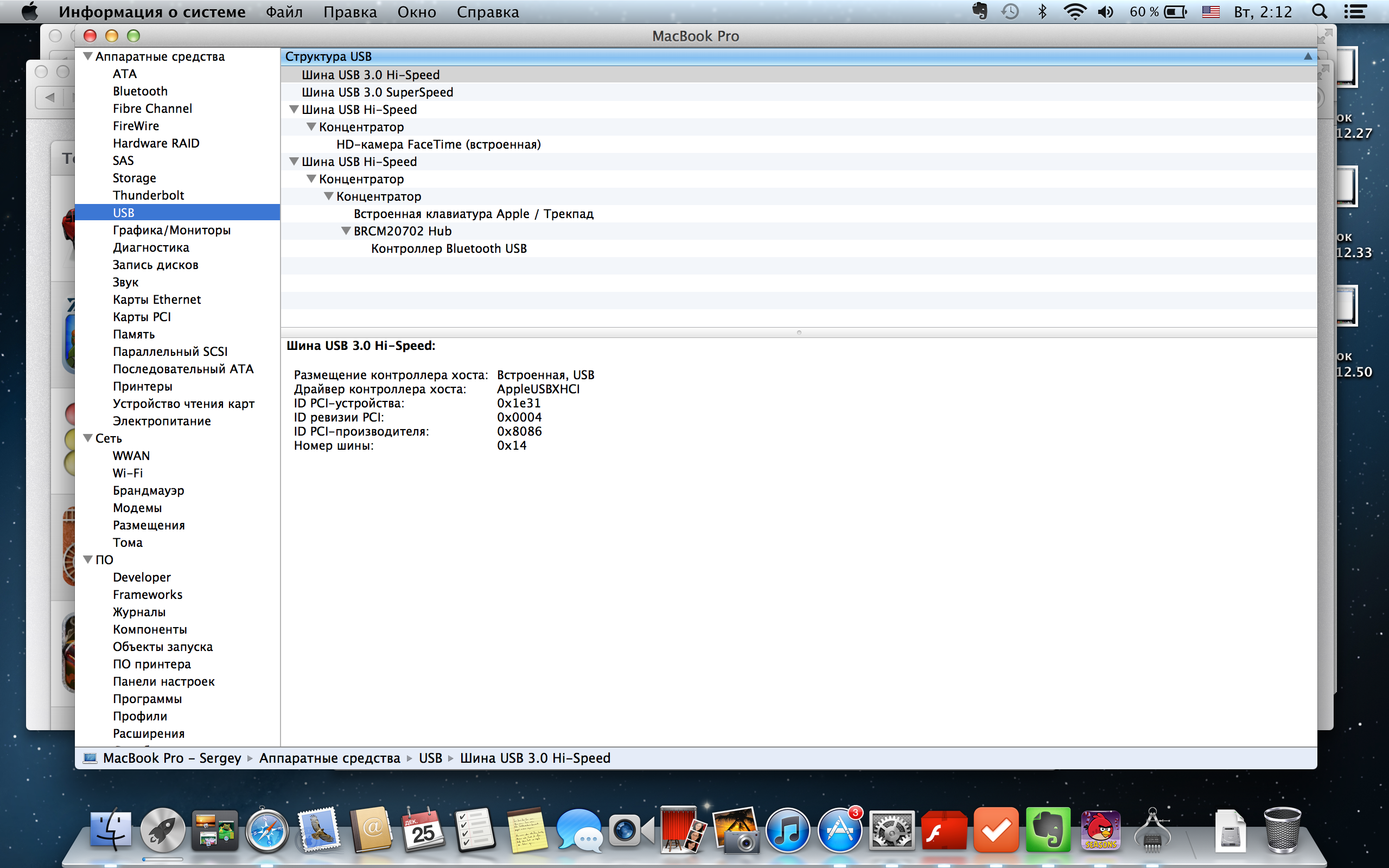The image size is (1389, 868).
Task: Click USB in bottom path bar
Action: pyautogui.click(x=430, y=758)
